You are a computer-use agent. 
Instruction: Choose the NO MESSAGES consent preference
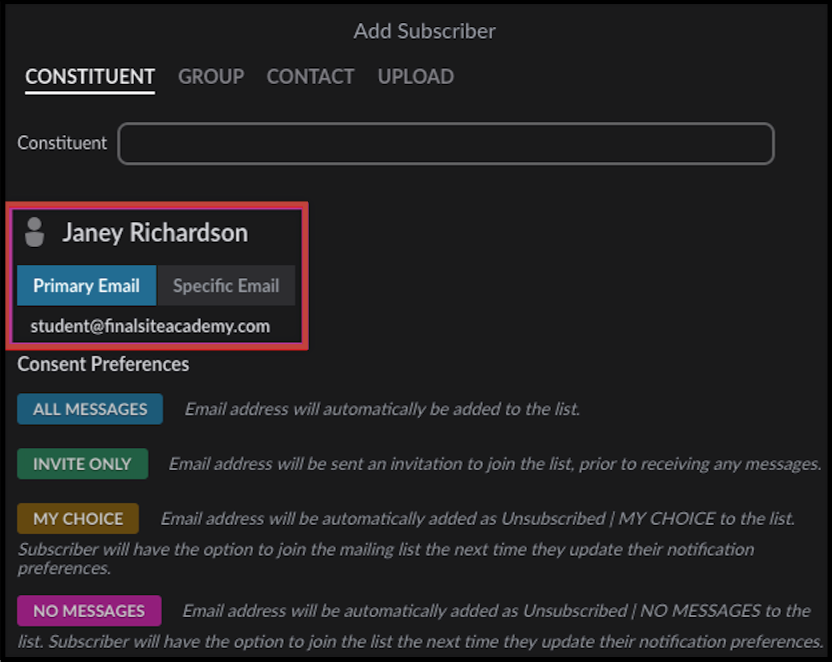pyautogui.click(x=89, y=611)
